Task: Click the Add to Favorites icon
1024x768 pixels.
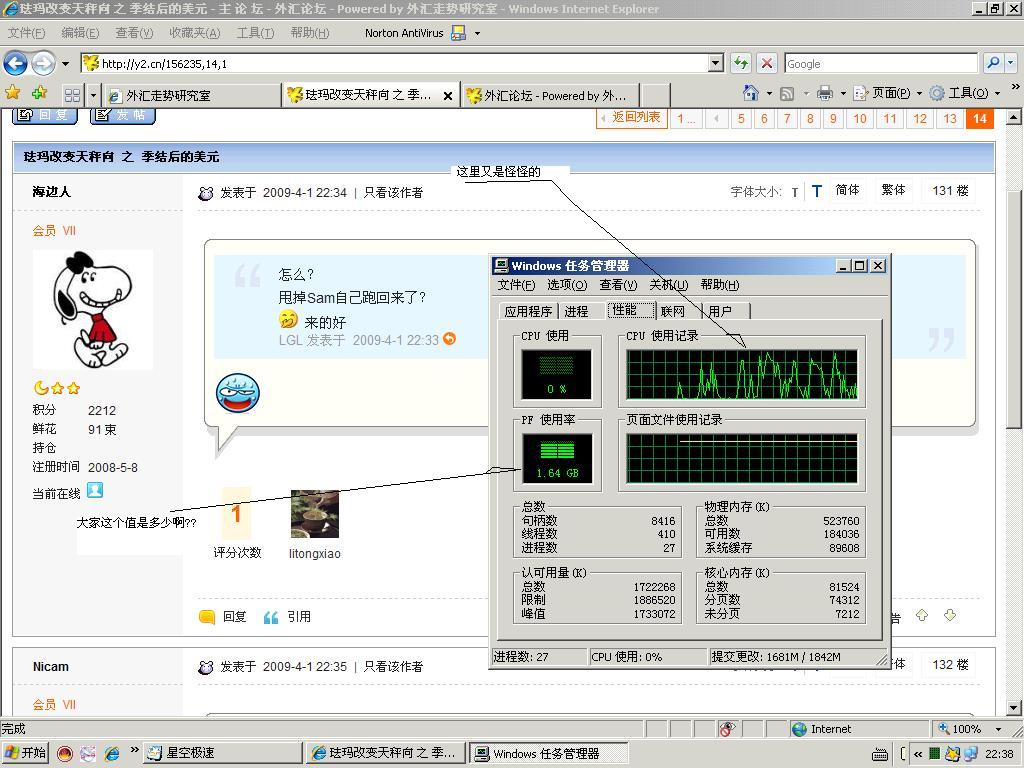Action: [x=39, y=93]
